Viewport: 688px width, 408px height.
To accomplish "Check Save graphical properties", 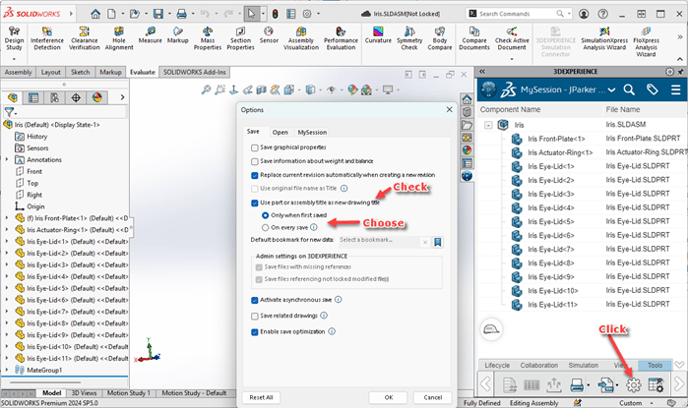I will click(254, 148).
